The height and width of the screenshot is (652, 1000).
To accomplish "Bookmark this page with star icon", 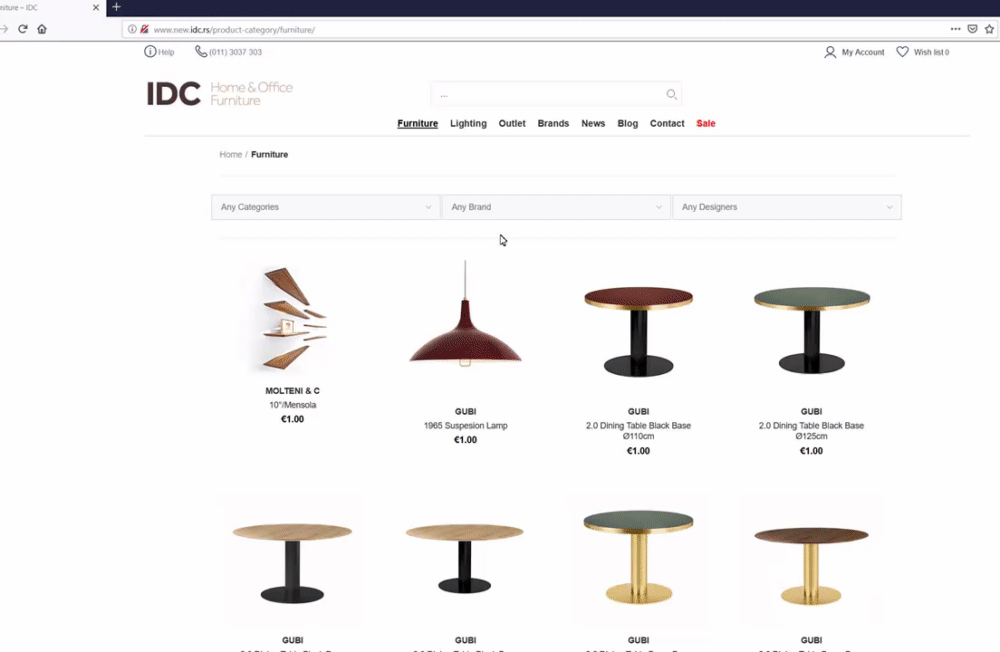I will (989, 29).
